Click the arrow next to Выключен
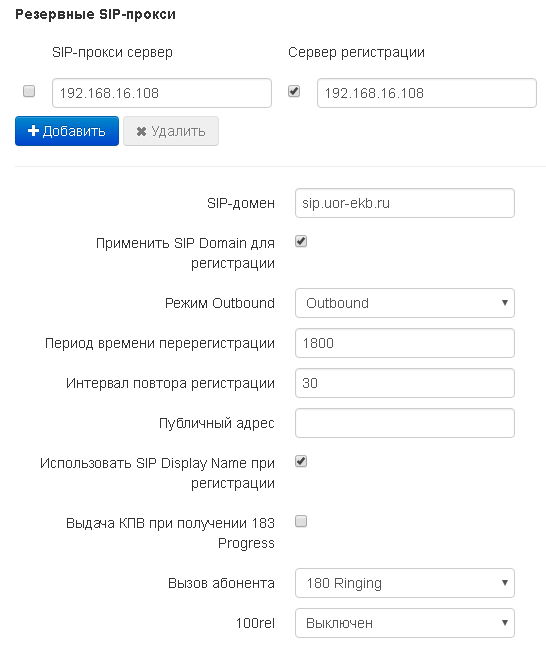The width and height of the screenshot is (546, 650). 505,623
